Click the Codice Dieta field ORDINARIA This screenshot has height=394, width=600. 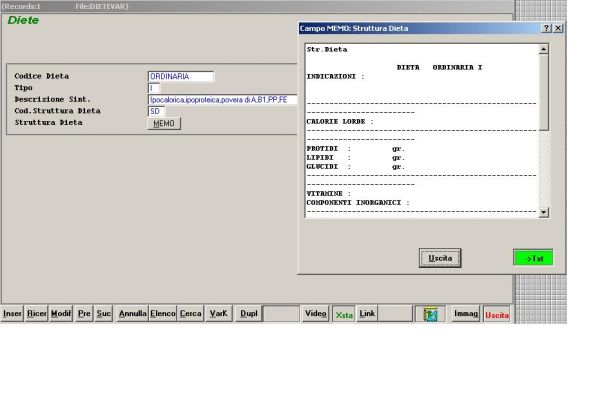(181, 76)
